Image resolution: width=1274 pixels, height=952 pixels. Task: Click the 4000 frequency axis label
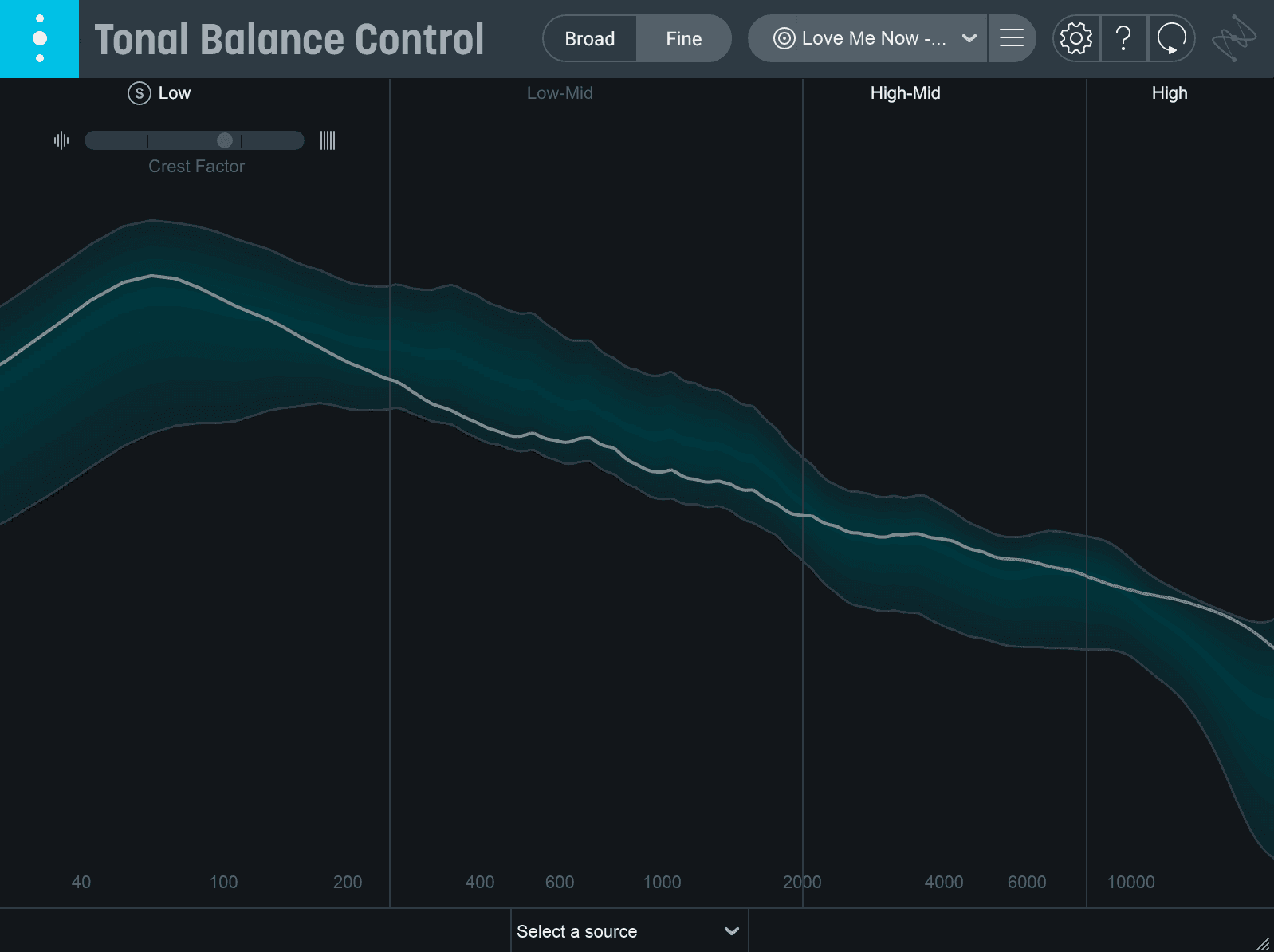pyautogui.click(x=944, y=882)
